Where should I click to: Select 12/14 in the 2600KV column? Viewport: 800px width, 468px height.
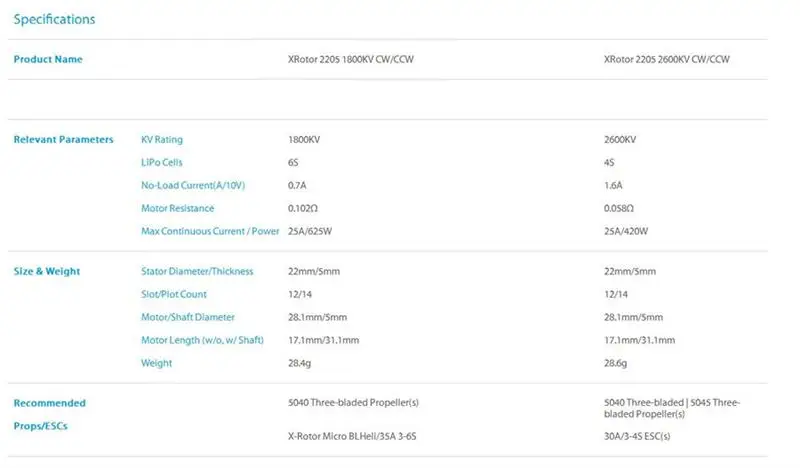616,294
